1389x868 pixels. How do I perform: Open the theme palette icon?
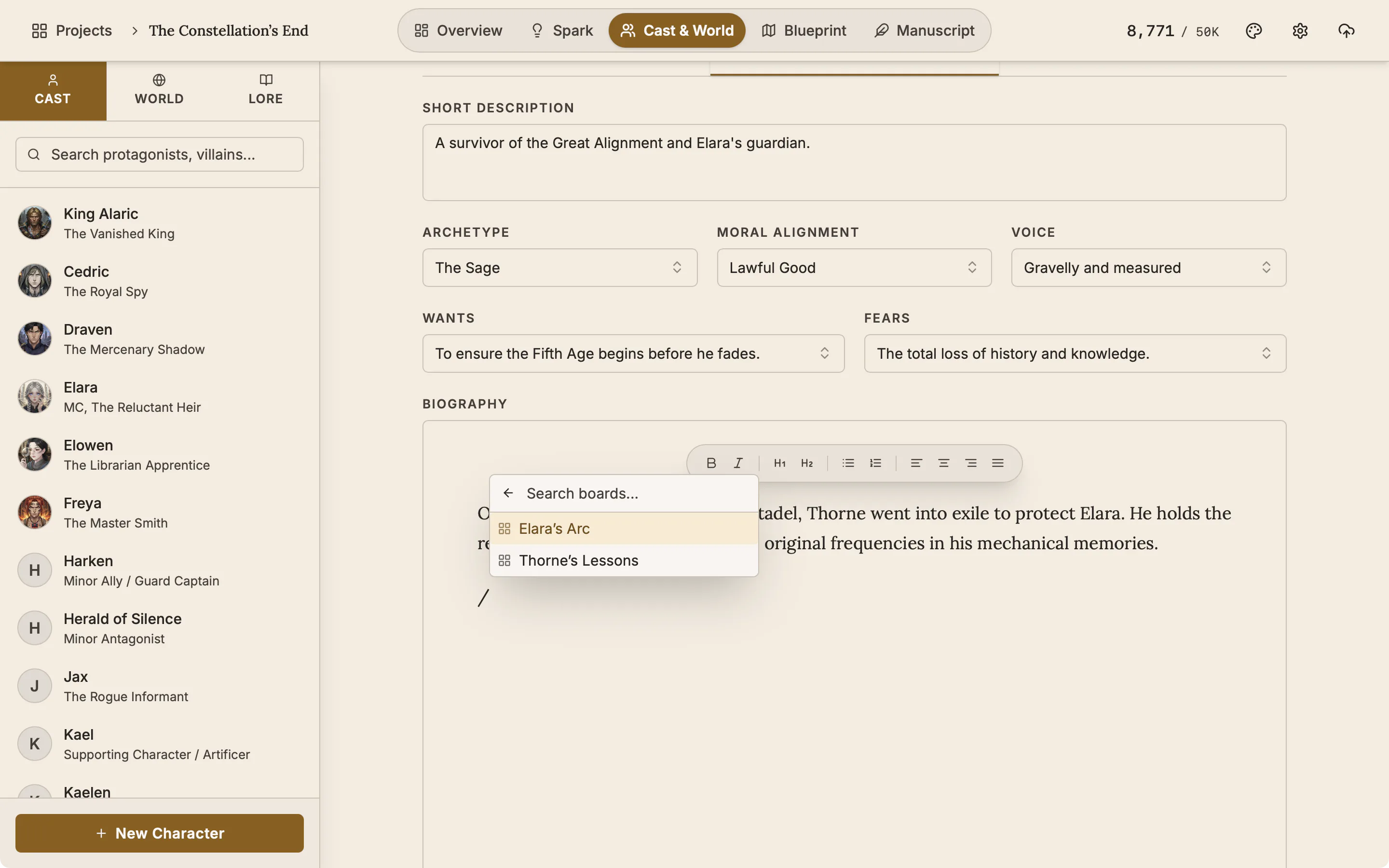click(1253, 30)
